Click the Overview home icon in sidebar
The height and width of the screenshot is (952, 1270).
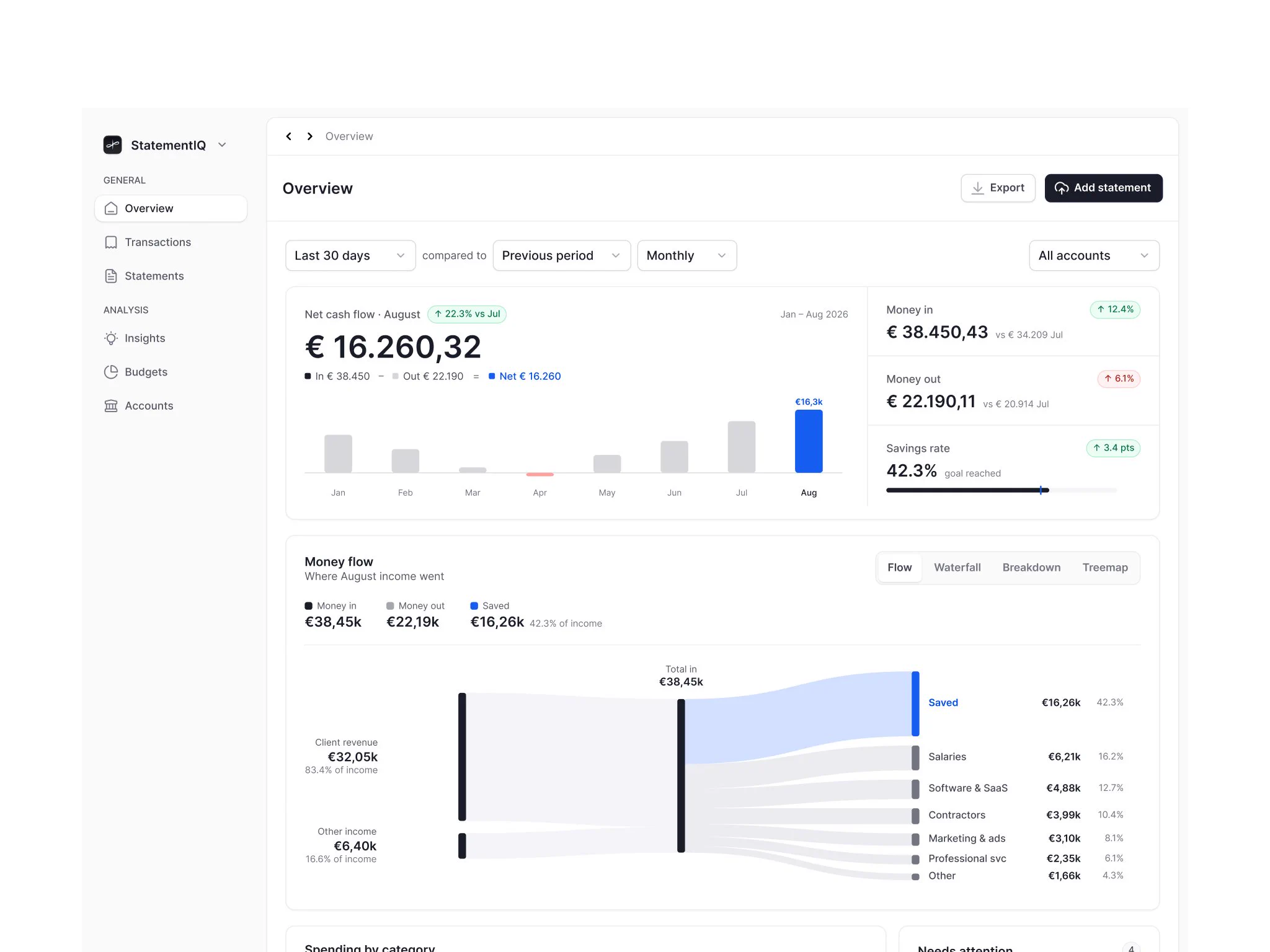point(111,208)
